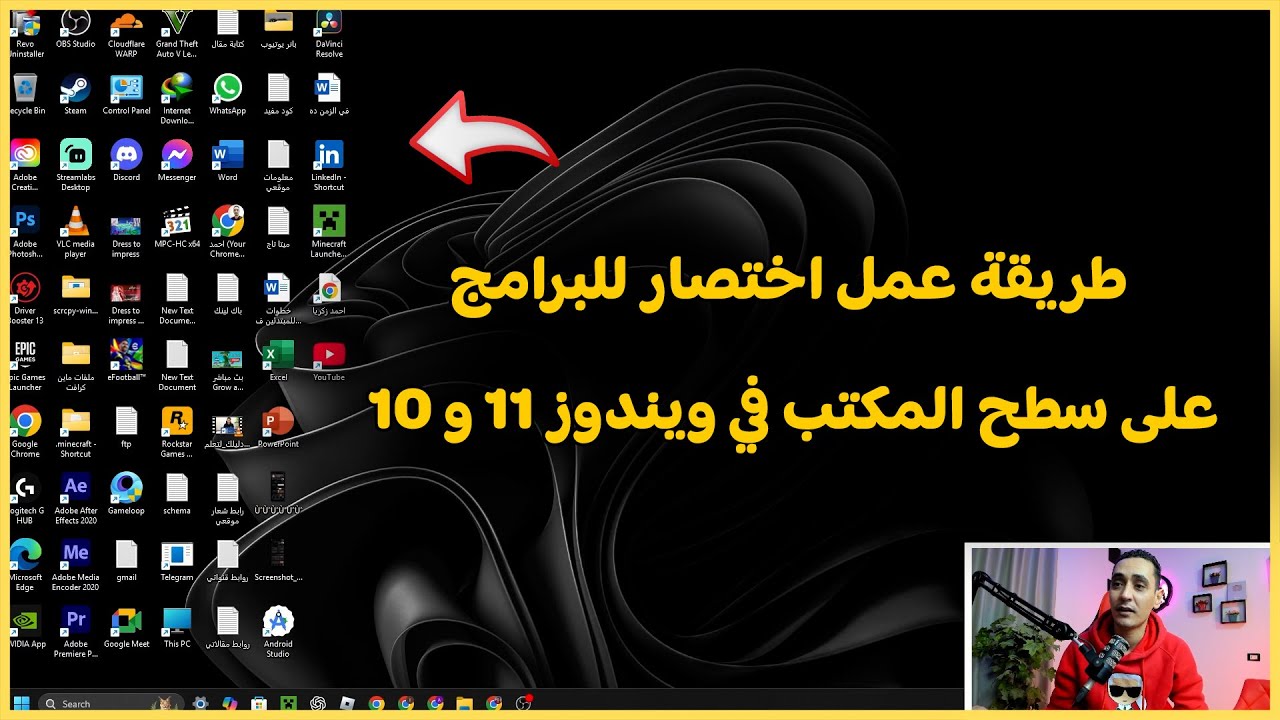Open the بانر يوتيوب folder
This screenshot has height=720, width=1280.
point(279,29)
